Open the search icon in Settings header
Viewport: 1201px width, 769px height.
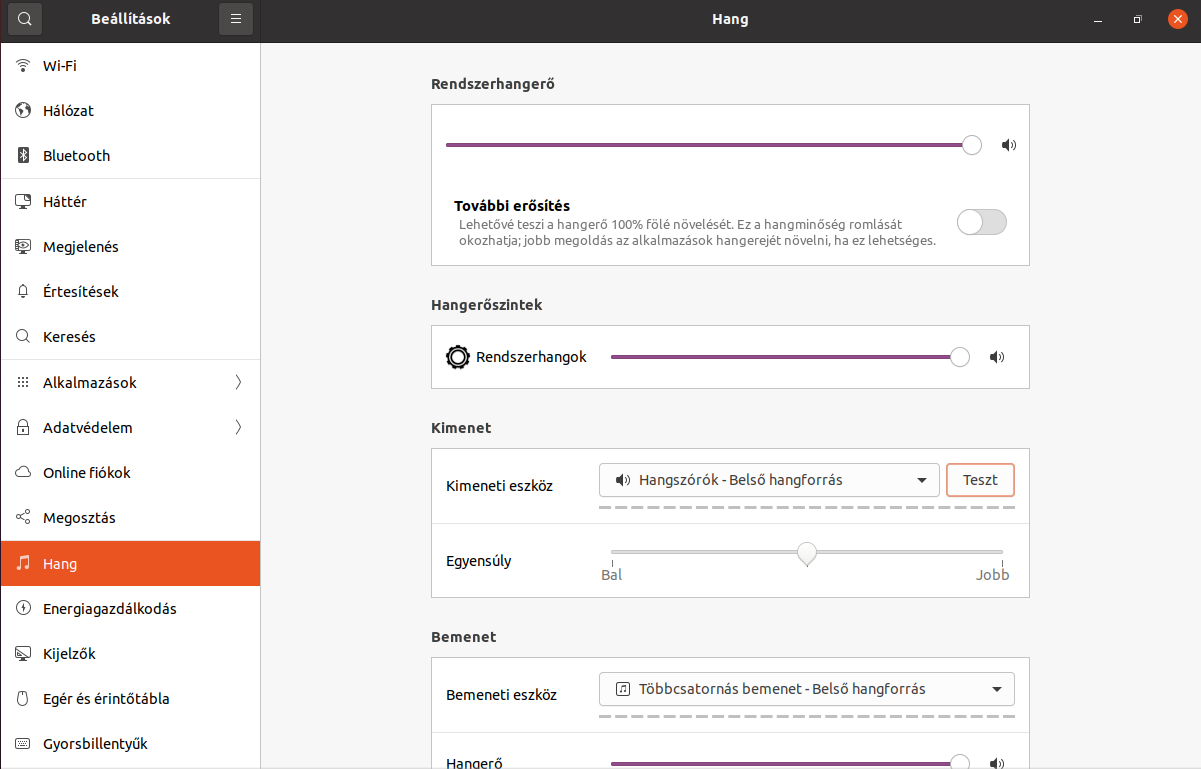(24, 19)
